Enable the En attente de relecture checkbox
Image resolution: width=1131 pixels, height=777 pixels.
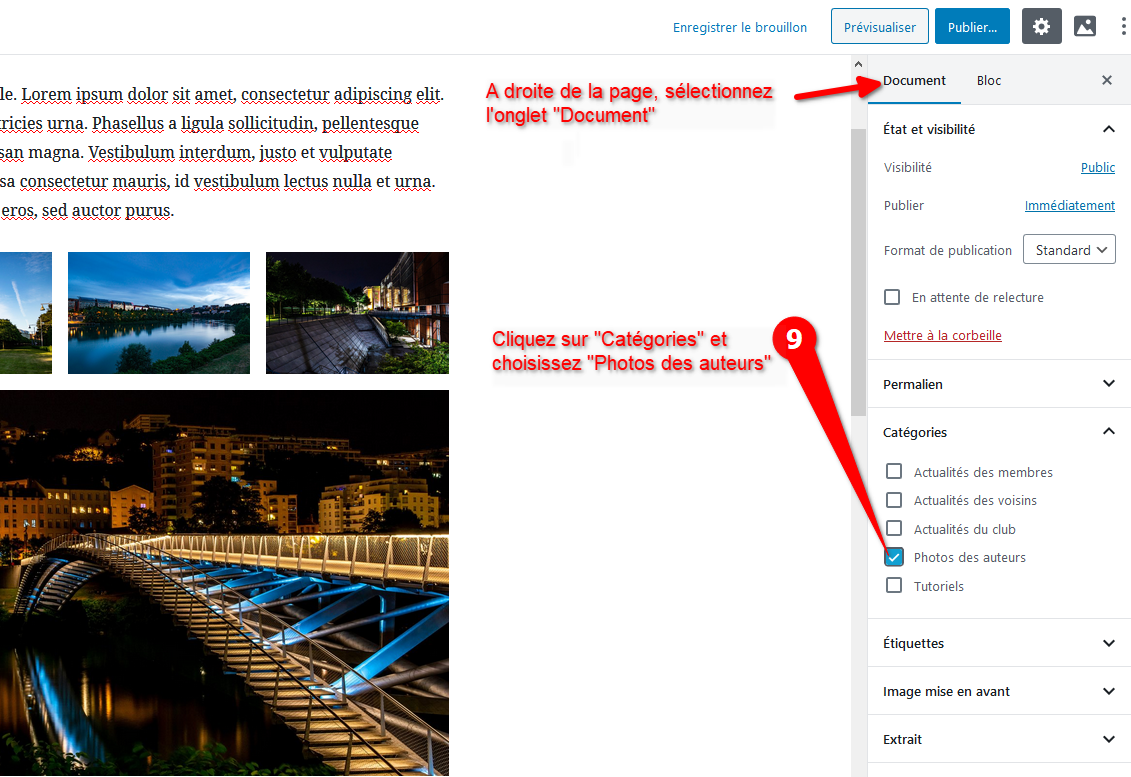892,297
